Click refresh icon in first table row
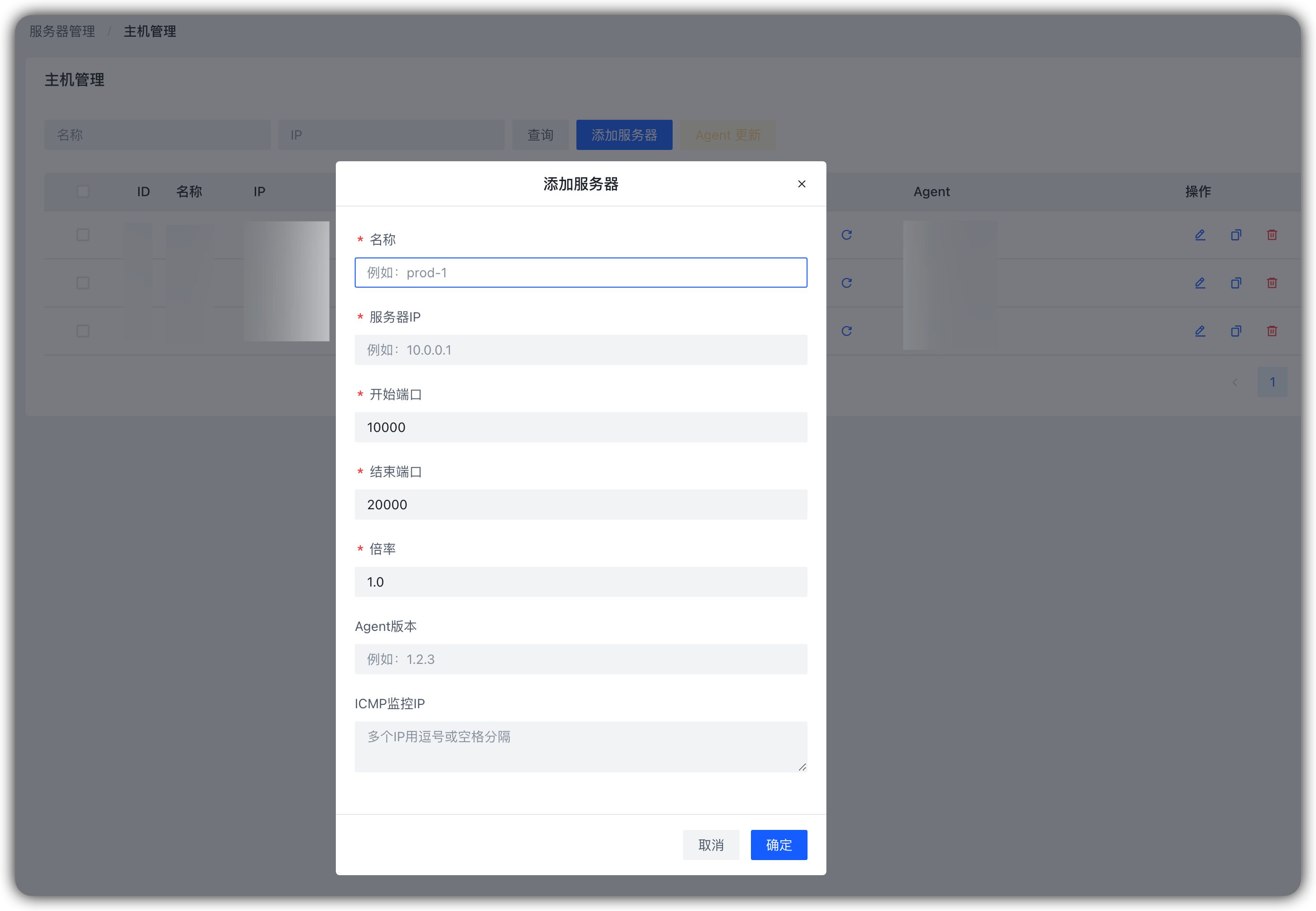This screenshot has height=911, width=1316. pos(846,235)
